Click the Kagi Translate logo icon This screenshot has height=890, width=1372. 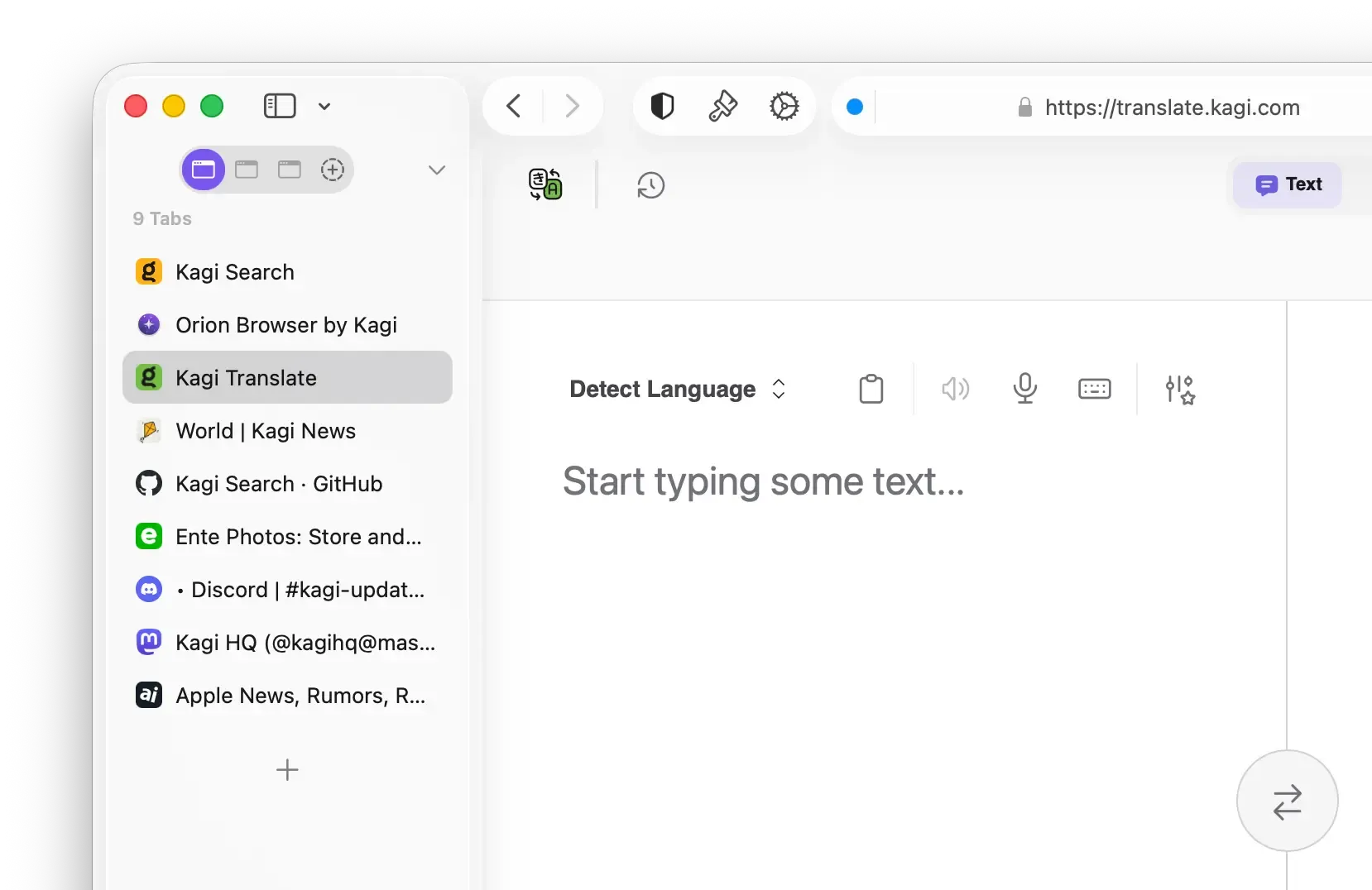pos(545,184)
